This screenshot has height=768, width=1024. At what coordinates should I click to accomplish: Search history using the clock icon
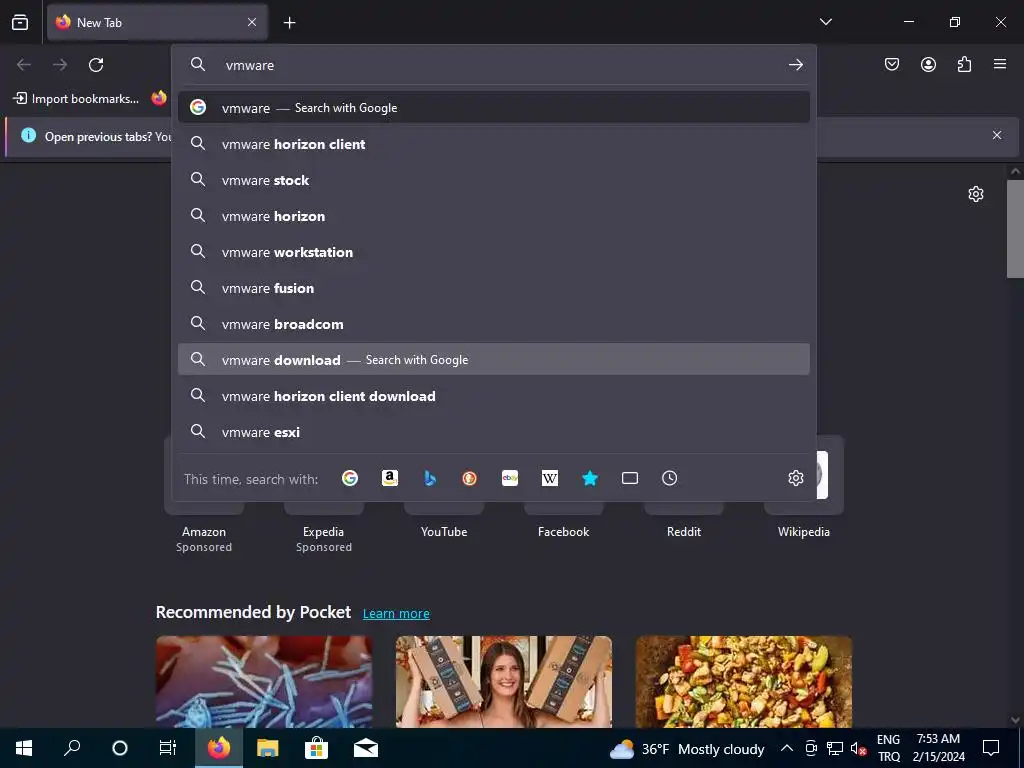click(669, 478)
